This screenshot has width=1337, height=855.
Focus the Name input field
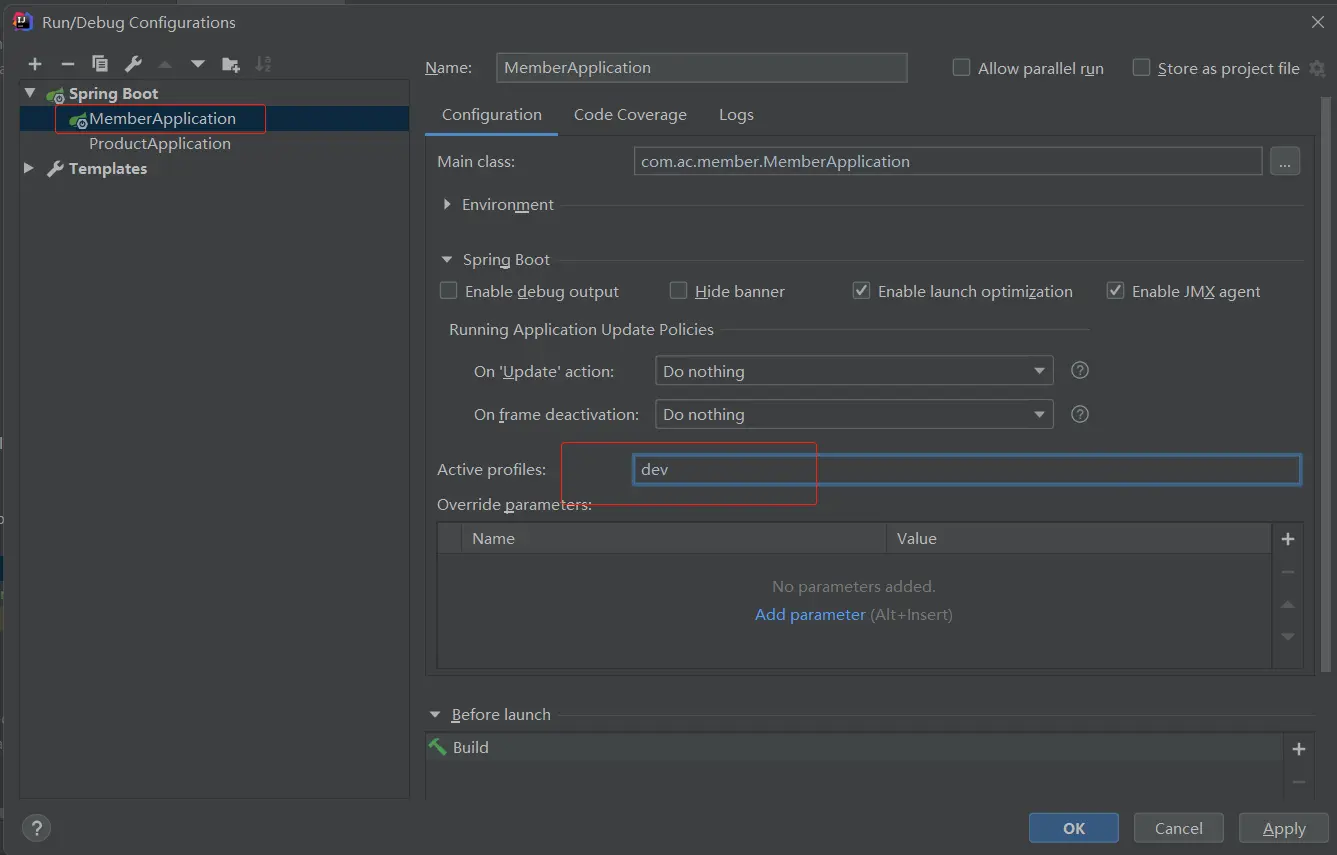(702, 68)
